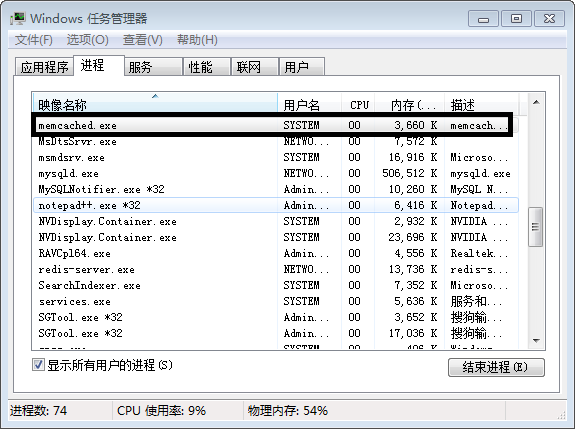Screen dimensions: 575x429
Task: Click the 物理内存: 54% status entry
Action: [x=288, y=411]
